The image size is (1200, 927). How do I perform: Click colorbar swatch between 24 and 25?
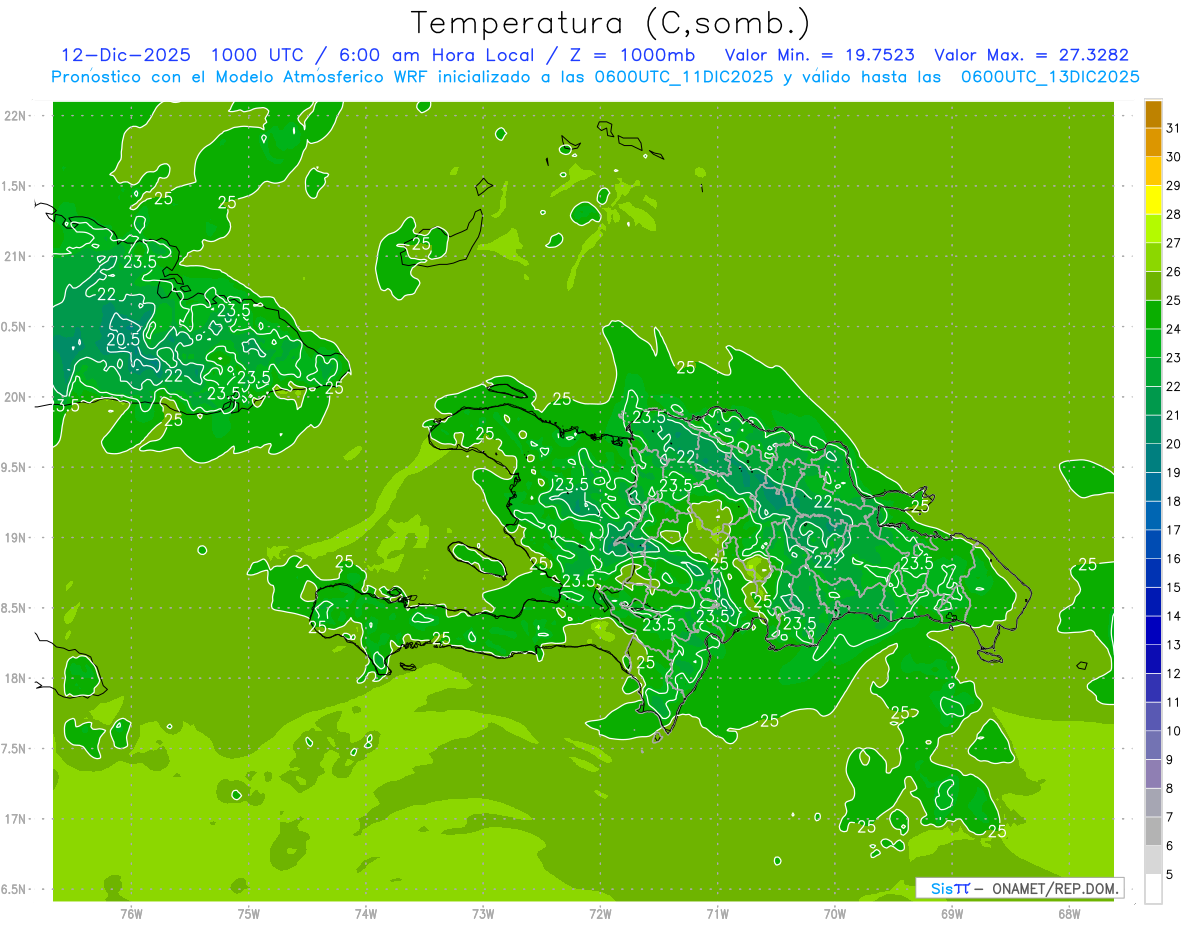pos(1153,315)
